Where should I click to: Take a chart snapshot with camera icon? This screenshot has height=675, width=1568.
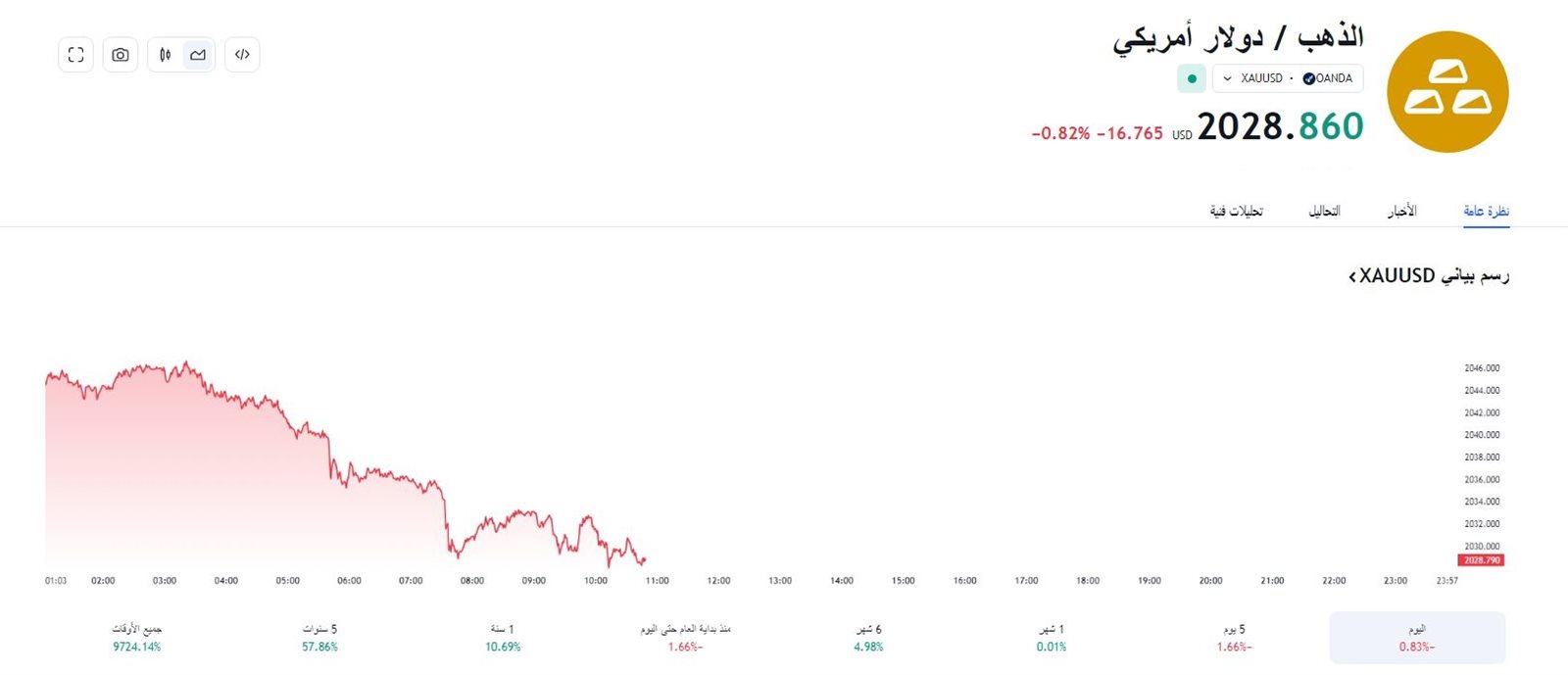(x=121, y=55)
